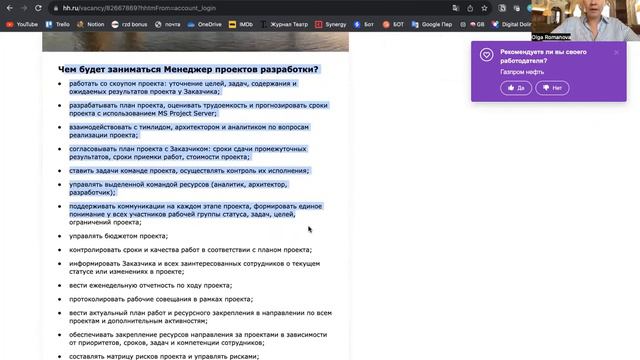Viewport: 640px width, 360px height.
Task: Click the heart icon in purple popup
Action: (x=486, y=55)
